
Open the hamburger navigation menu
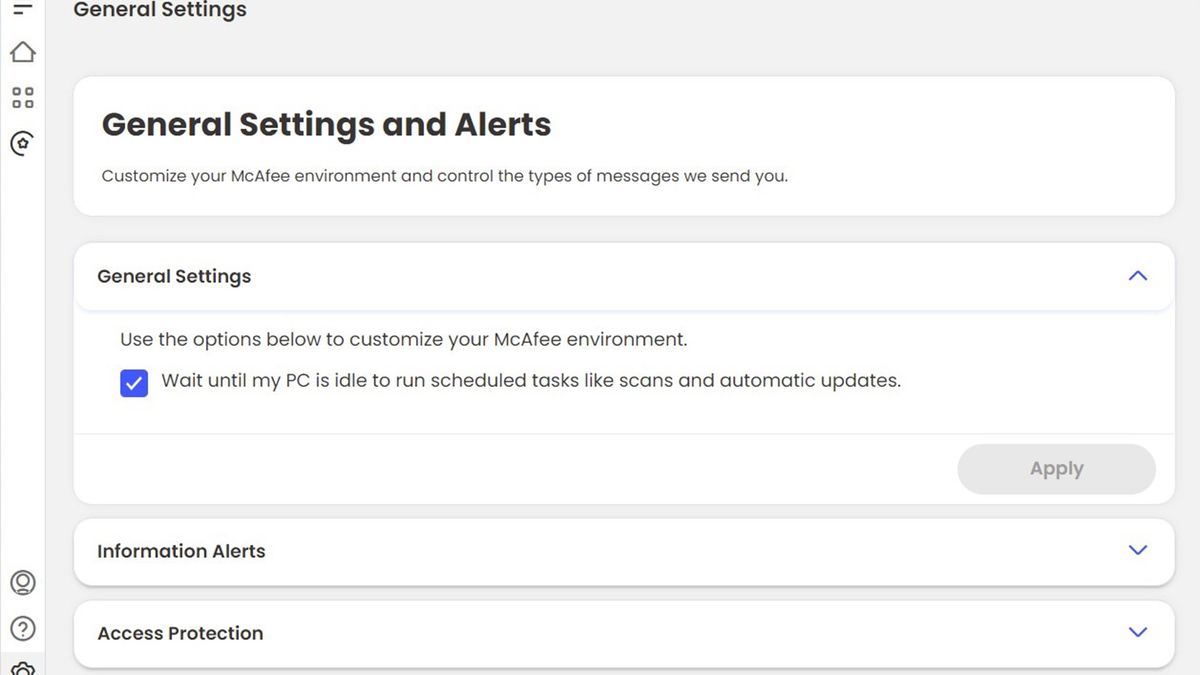(x=22, y=8)
